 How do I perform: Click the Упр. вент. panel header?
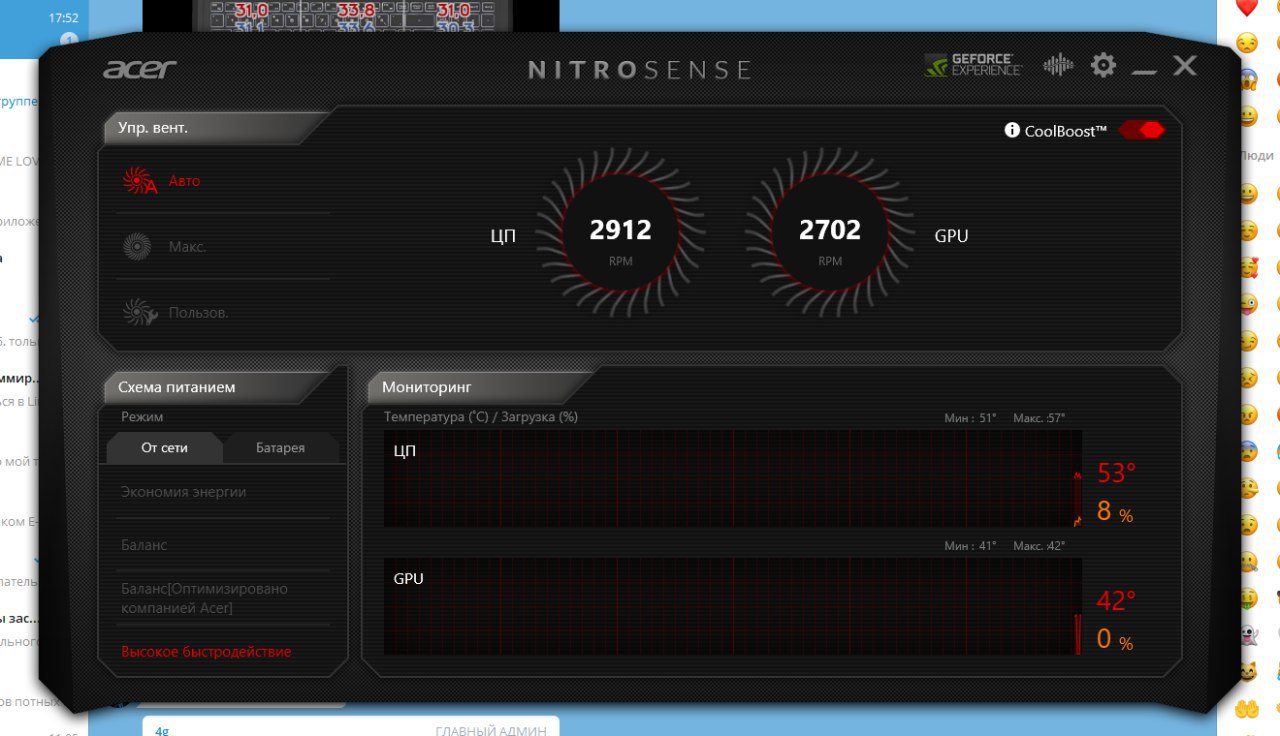pyautogui.click(x=216, y=128)
